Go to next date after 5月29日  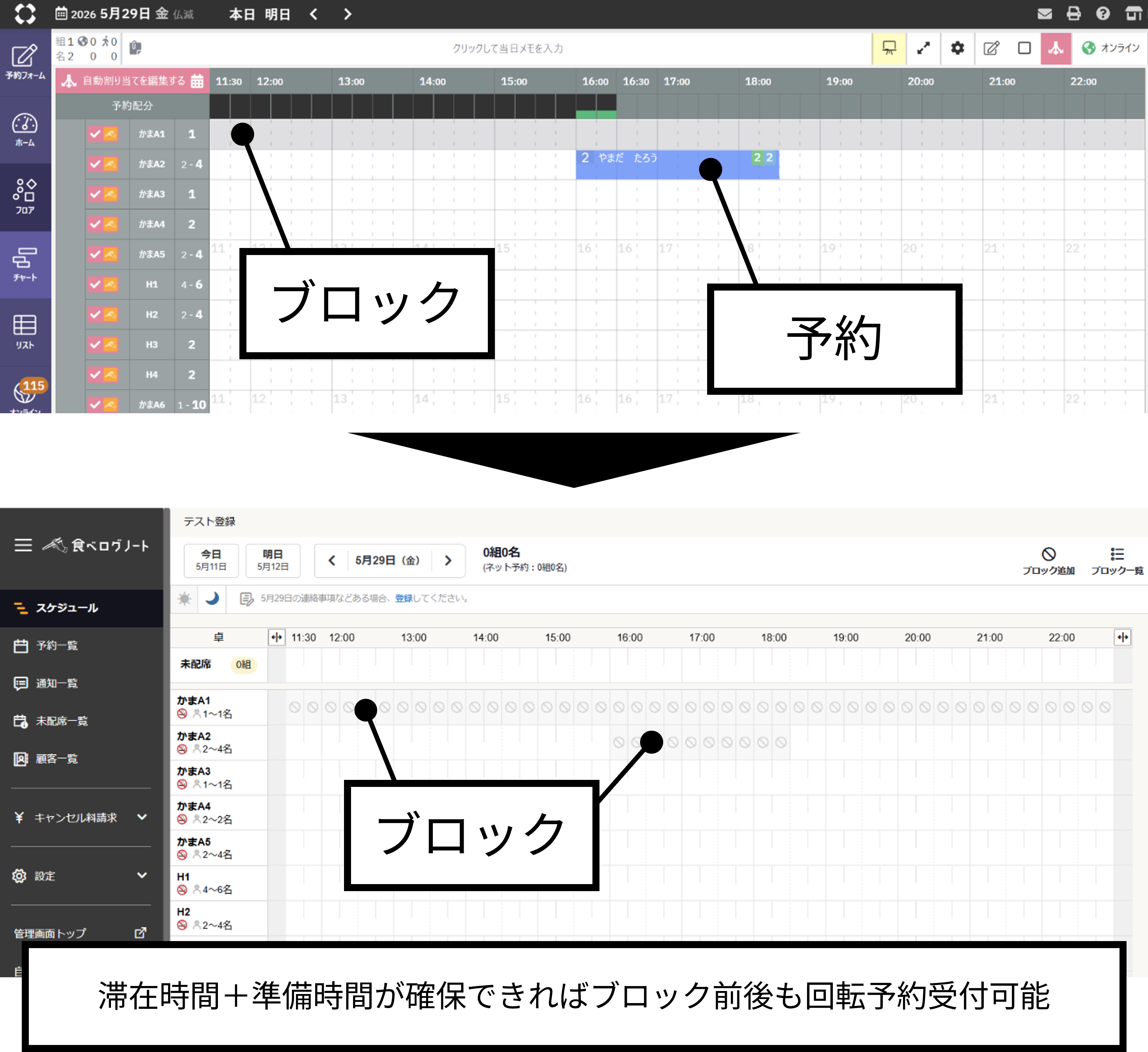click(x=448, y=560)
